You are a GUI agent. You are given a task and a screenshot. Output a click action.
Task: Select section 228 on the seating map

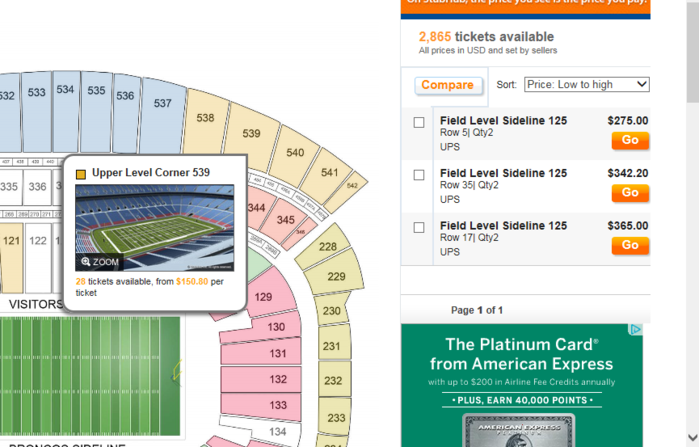[x=327, y=247]
